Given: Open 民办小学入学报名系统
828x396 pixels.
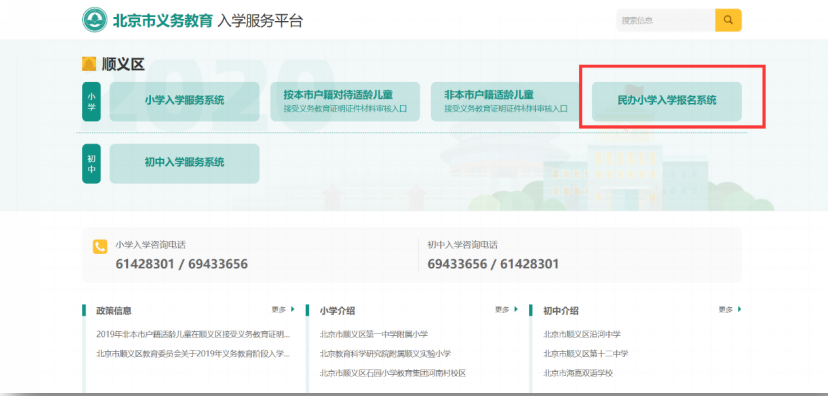Looking at the screenshot, I should tap(666, 101).
